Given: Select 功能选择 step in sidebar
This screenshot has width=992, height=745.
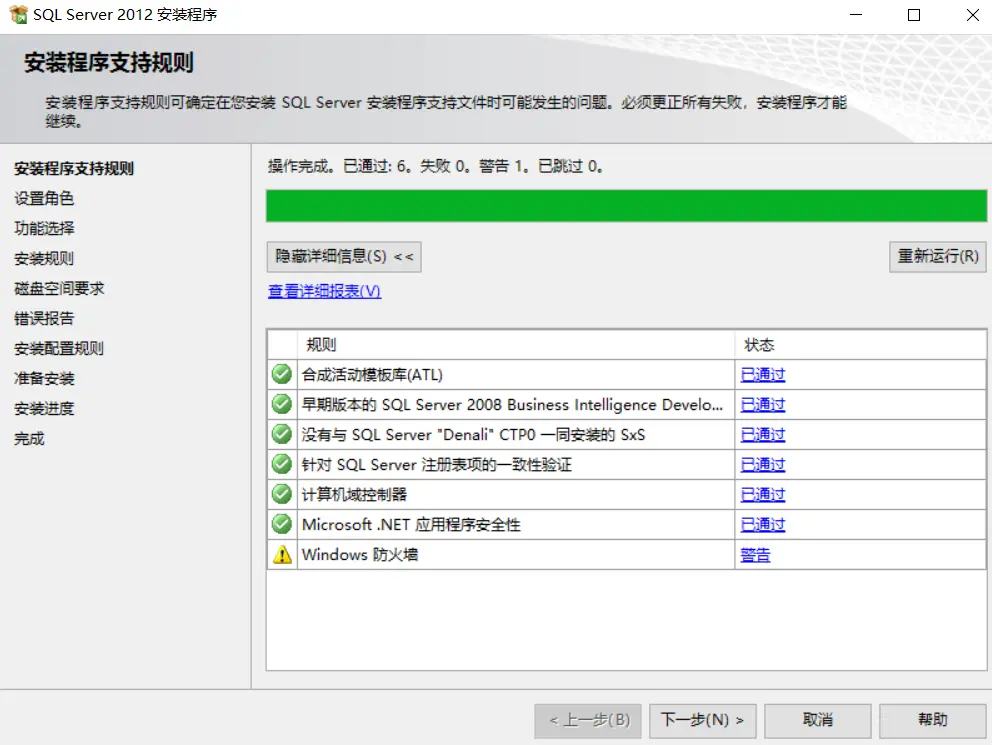Looking at the screenshot, I should (44, 228).
